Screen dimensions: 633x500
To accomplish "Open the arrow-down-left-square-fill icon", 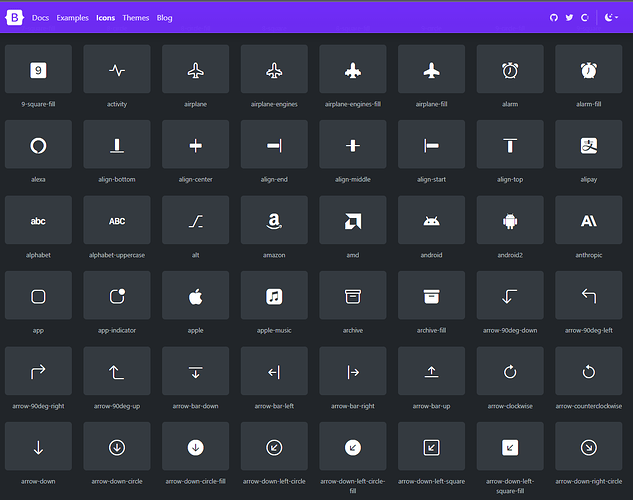I will coord(510,446).
